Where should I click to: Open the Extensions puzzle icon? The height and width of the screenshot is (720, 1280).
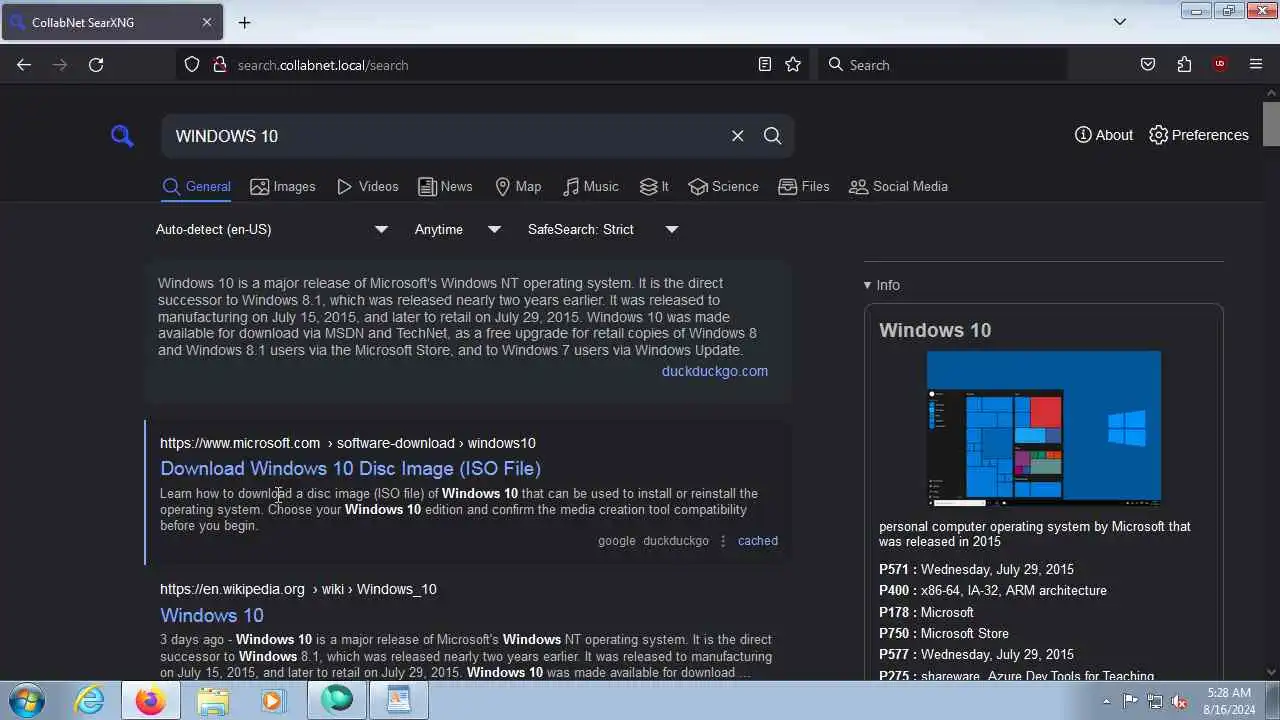[1184, 64]
